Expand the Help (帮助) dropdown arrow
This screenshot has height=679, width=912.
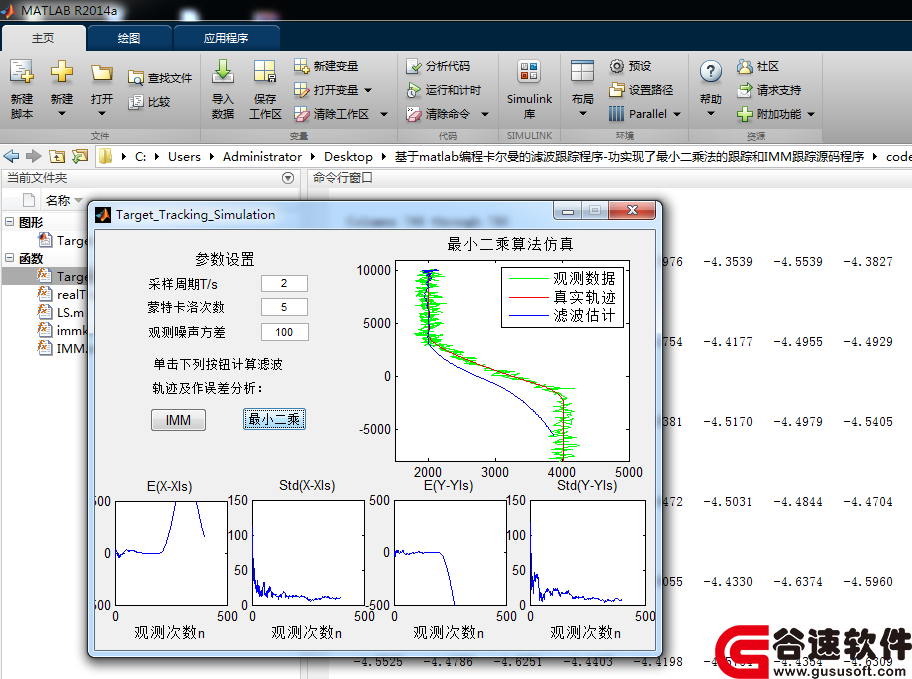coord(711,114)
